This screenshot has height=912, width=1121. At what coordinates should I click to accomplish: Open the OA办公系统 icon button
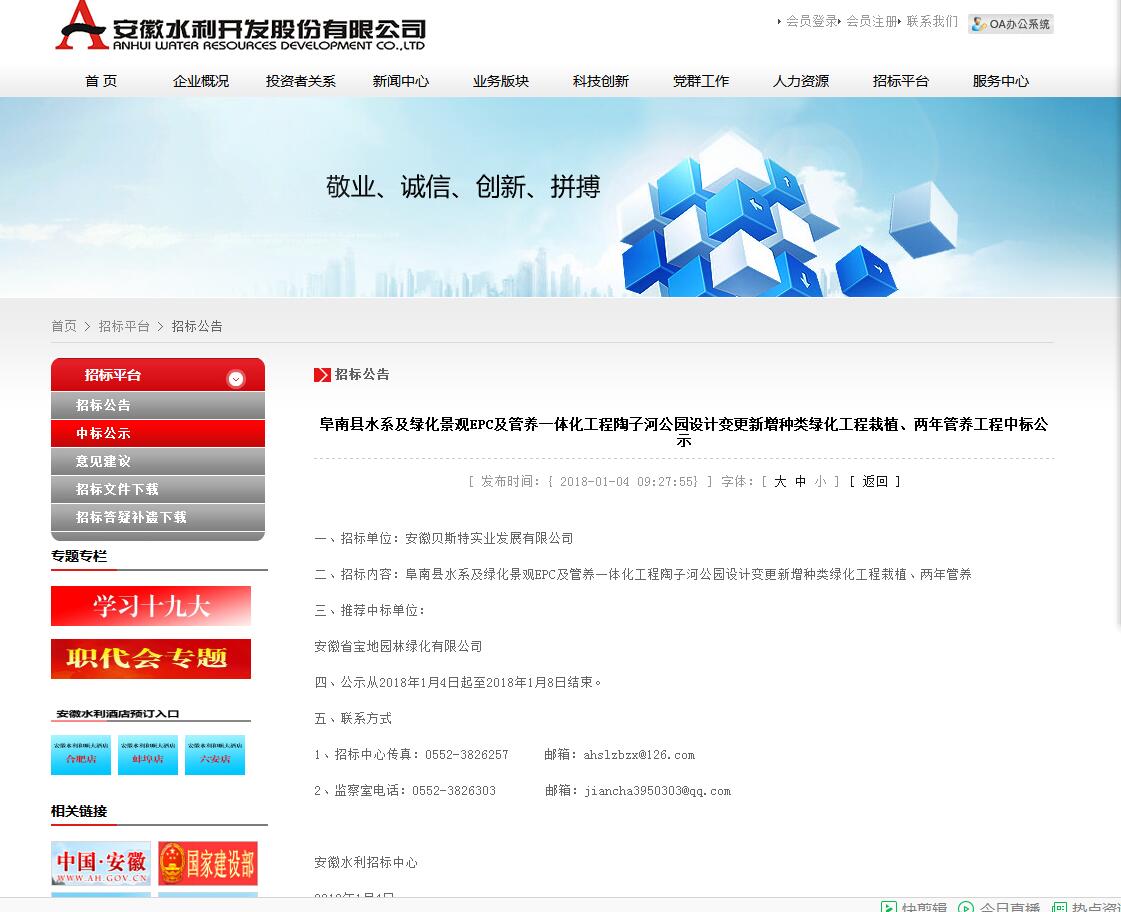1010,24
